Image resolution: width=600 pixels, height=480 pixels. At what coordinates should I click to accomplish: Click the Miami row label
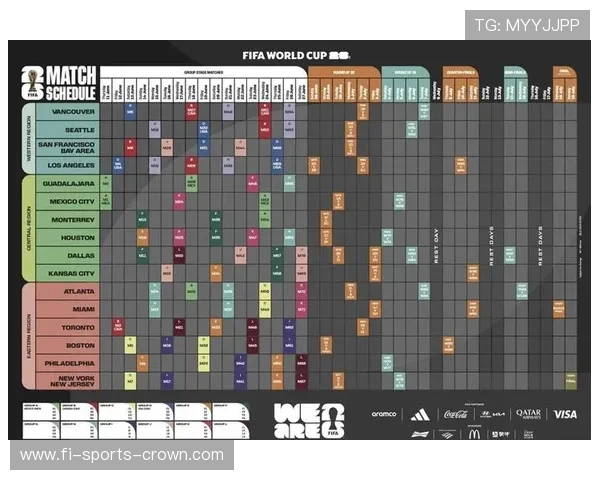coord(68,309)
